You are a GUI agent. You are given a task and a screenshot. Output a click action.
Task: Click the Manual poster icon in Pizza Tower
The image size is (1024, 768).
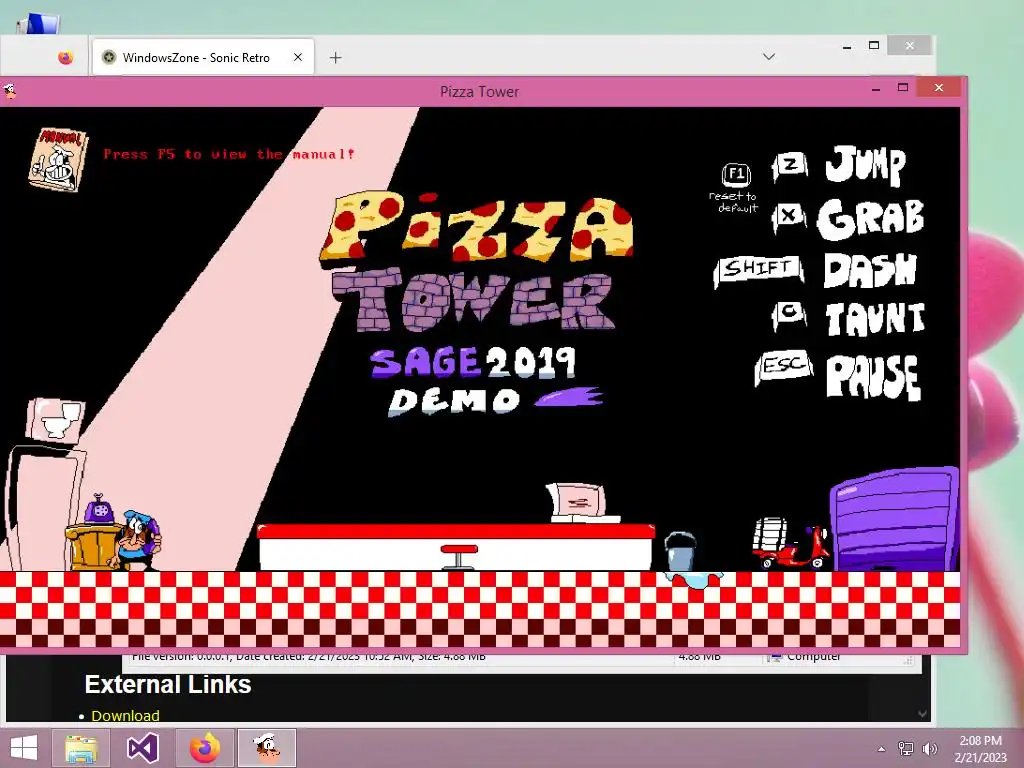tap(57, 160)
